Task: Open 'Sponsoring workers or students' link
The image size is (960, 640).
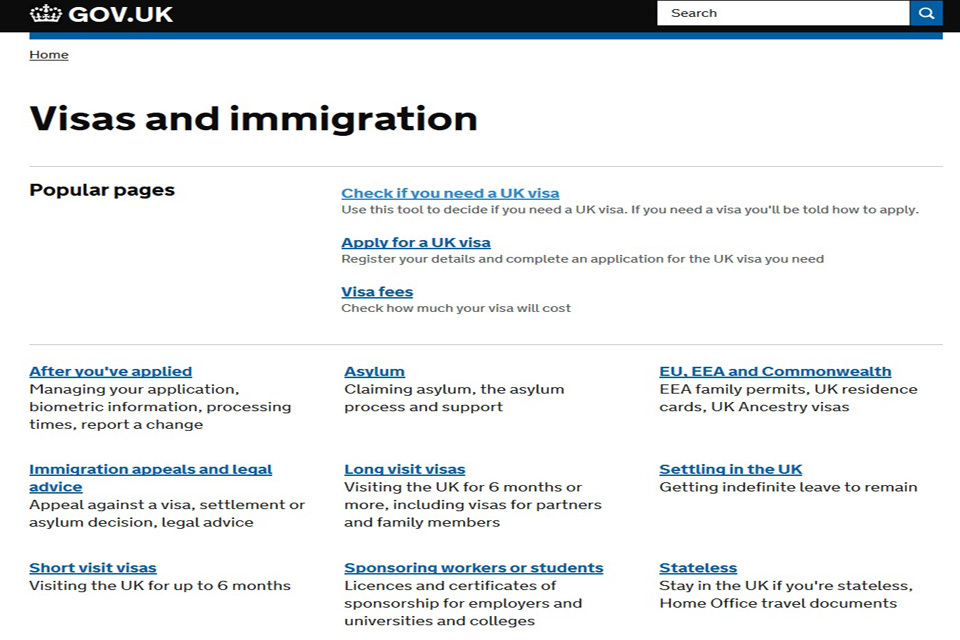Action: [x=473, y=568]
